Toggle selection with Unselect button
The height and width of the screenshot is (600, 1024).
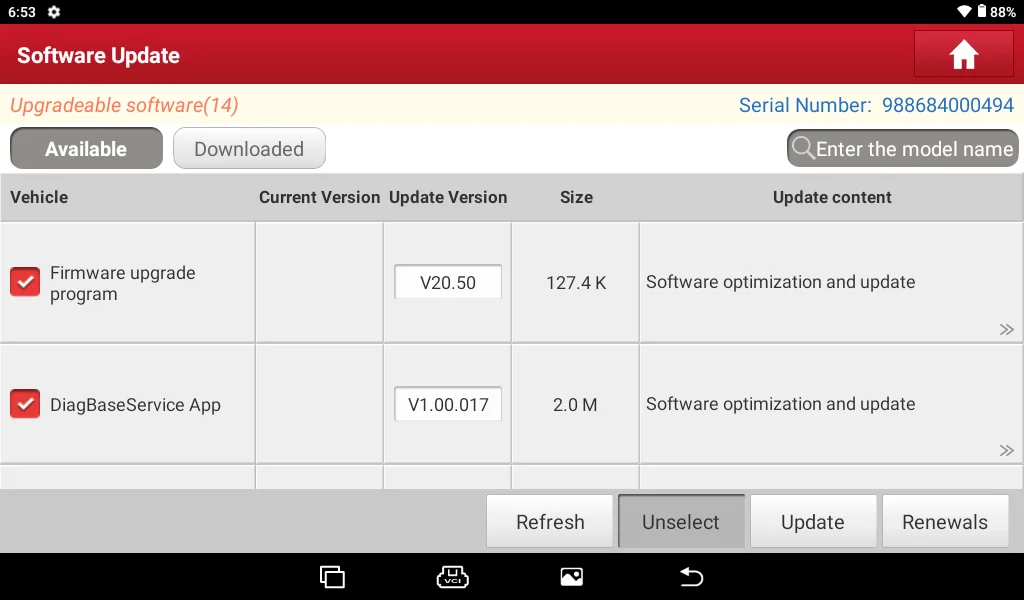coord(681,522)
